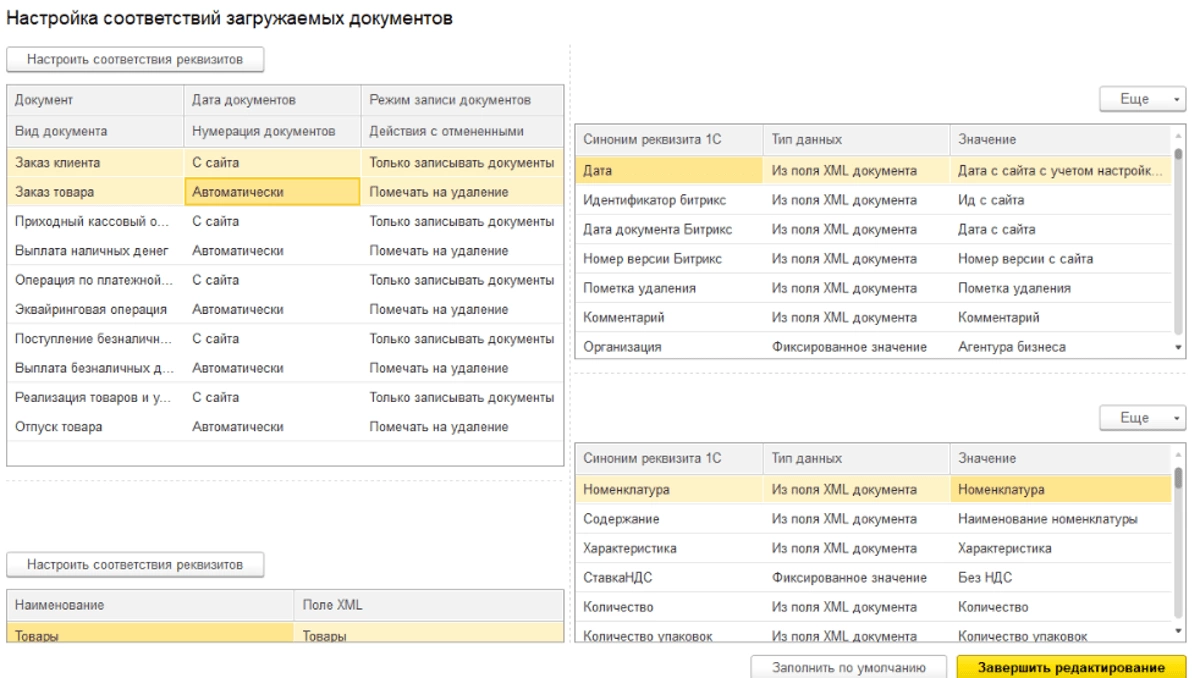Select the Реализация товаров и услуг row

93,397
